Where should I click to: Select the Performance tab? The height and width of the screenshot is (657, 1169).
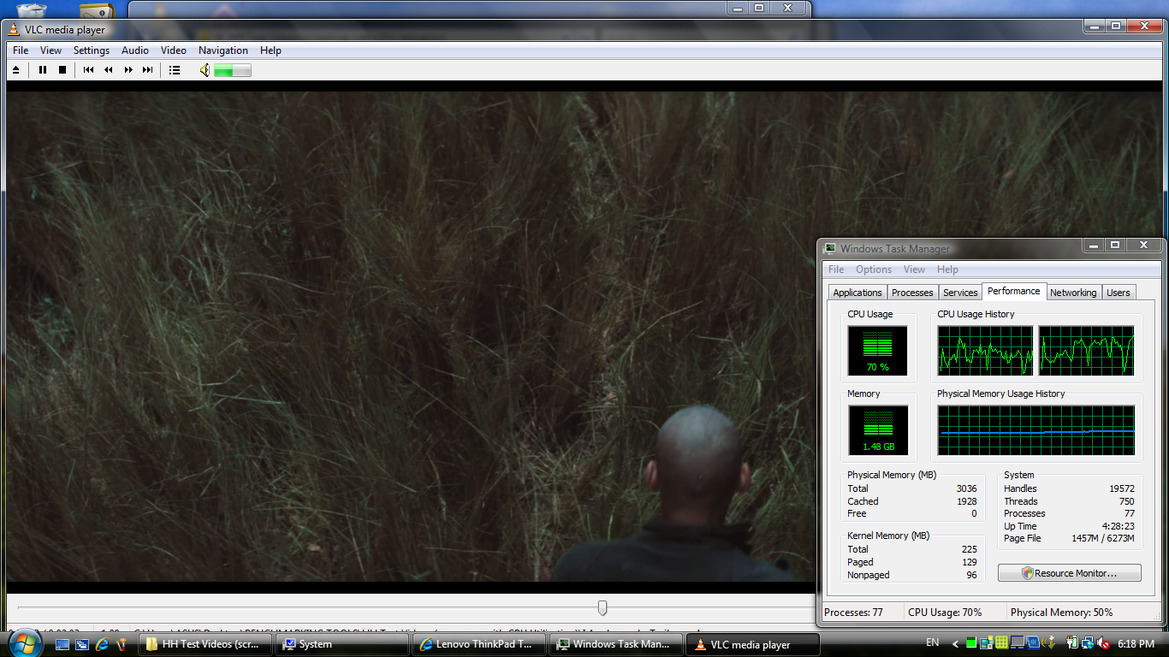tap(1014, 291)
